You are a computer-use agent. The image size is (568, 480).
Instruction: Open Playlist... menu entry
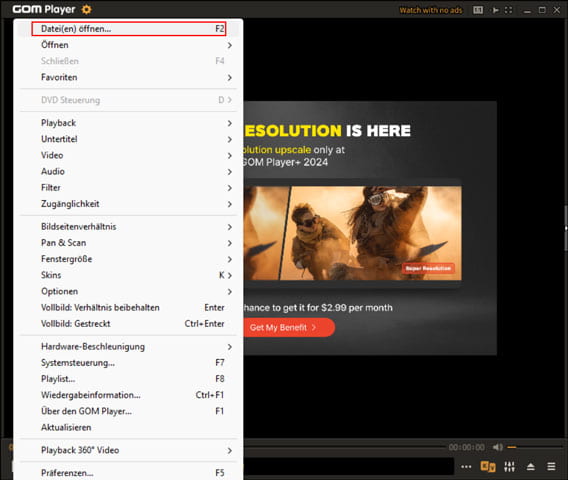(129, 379)
